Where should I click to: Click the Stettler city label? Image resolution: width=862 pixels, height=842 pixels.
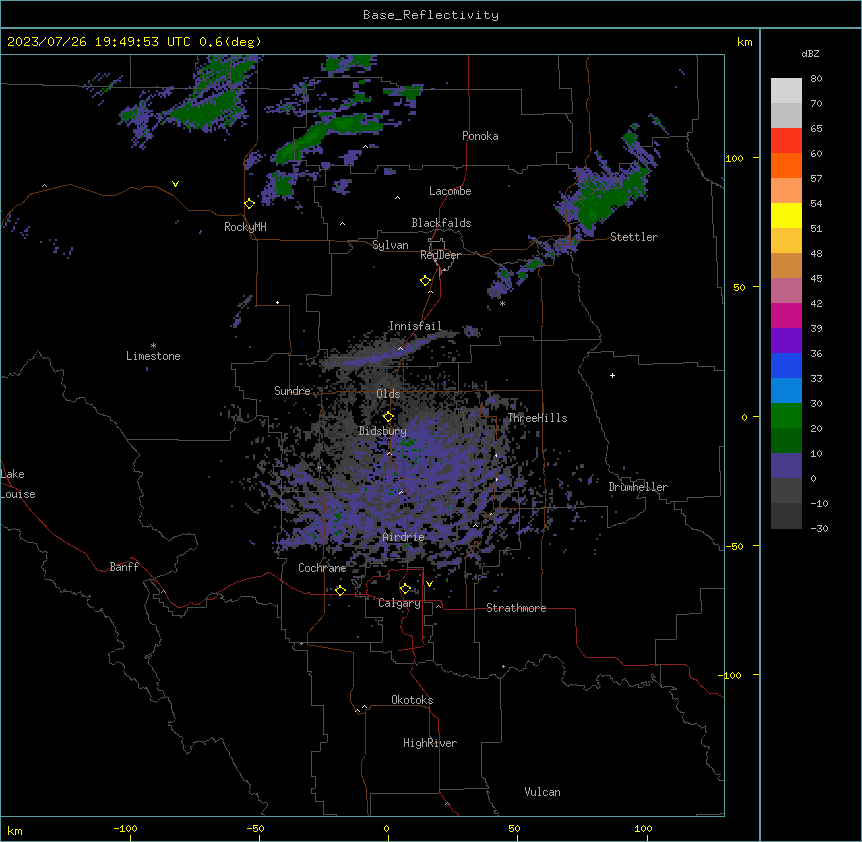(634, 237)
